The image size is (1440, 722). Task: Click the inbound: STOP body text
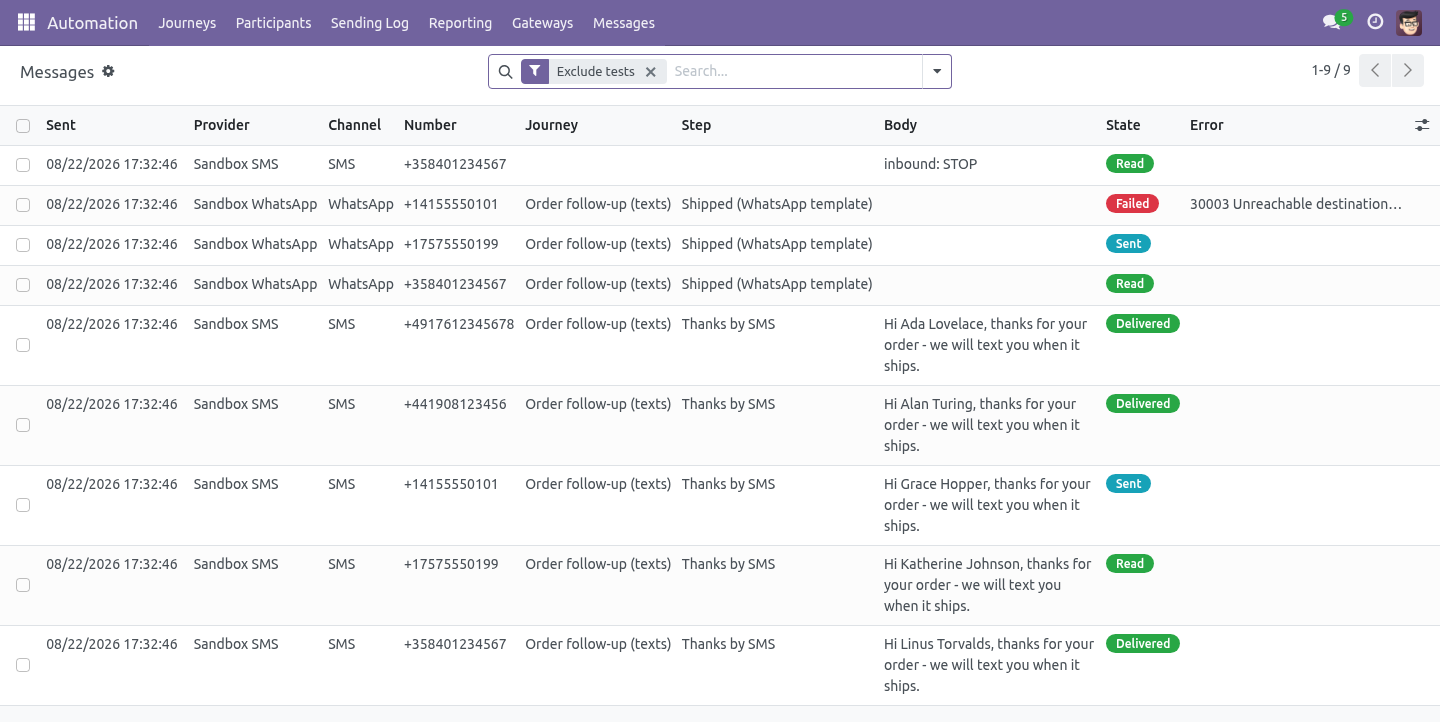pos(930,164)
